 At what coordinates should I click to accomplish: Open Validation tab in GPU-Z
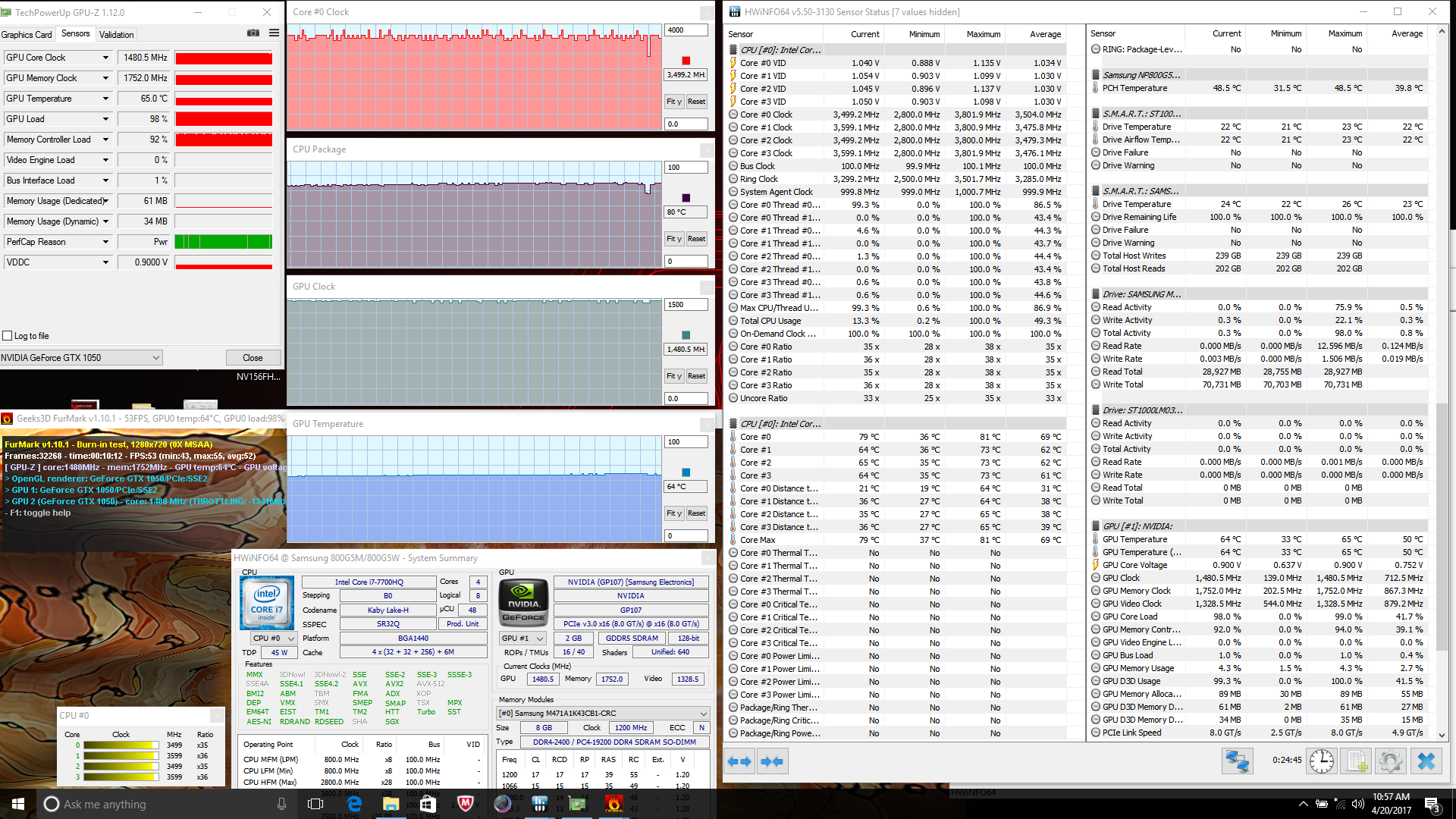click(x=116, y=35)
